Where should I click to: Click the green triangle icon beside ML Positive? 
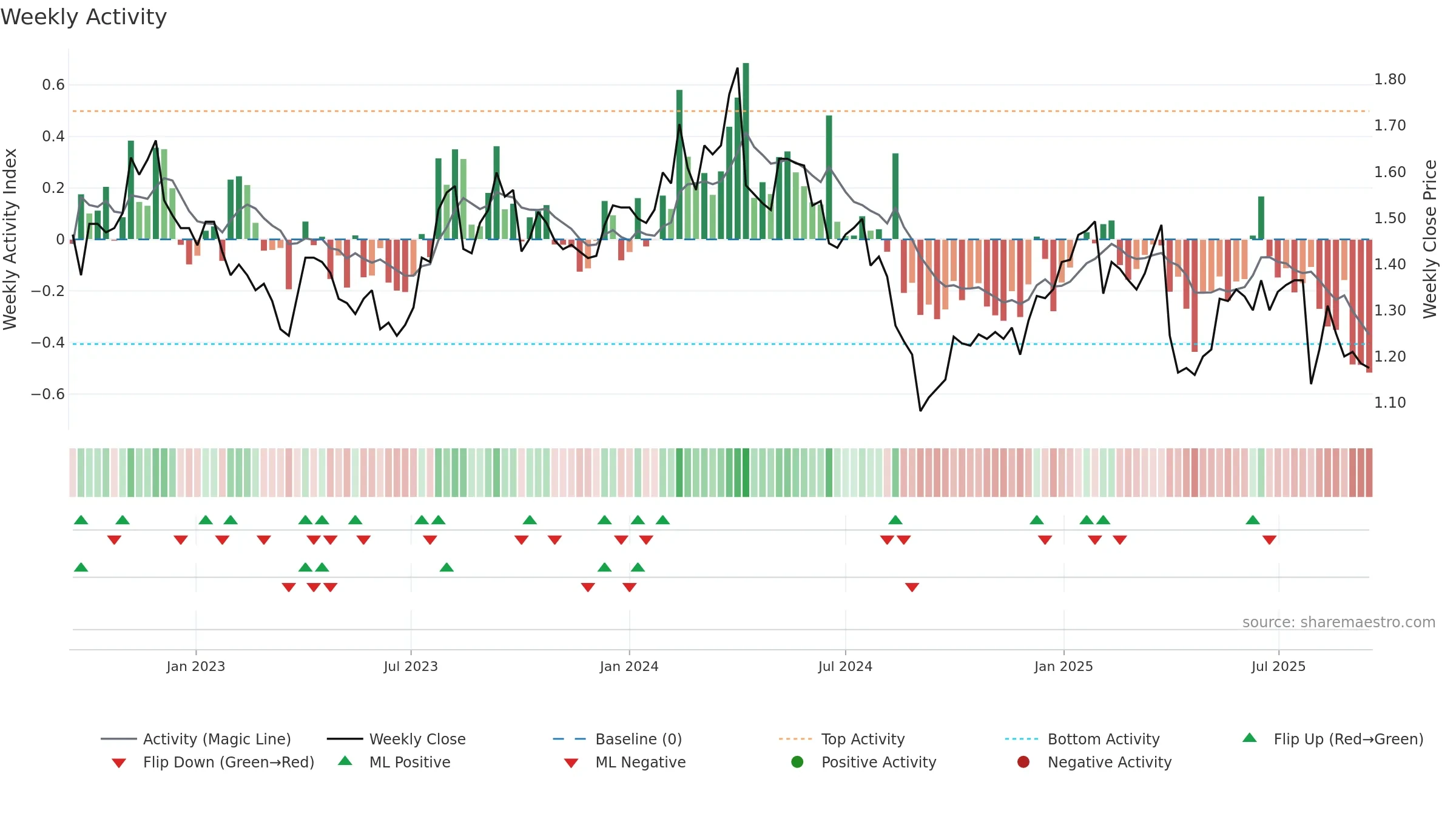345,761
